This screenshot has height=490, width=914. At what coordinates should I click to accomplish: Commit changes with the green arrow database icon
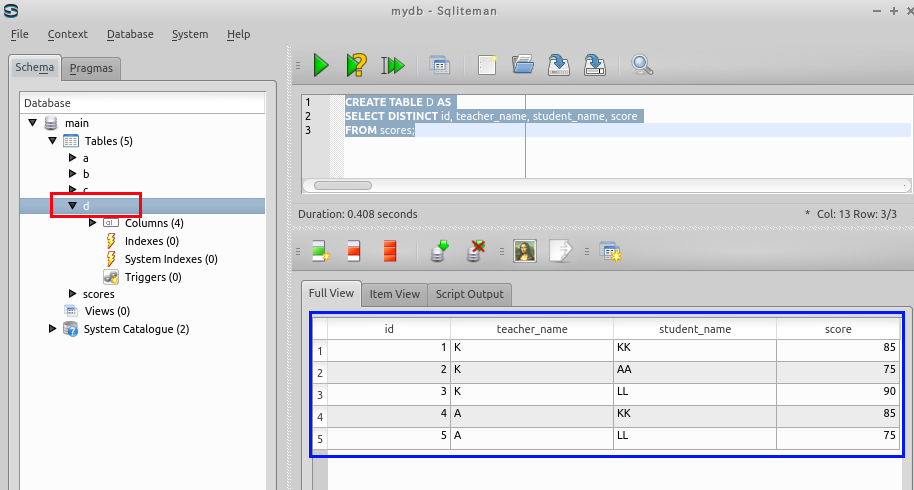click(439, 251)
